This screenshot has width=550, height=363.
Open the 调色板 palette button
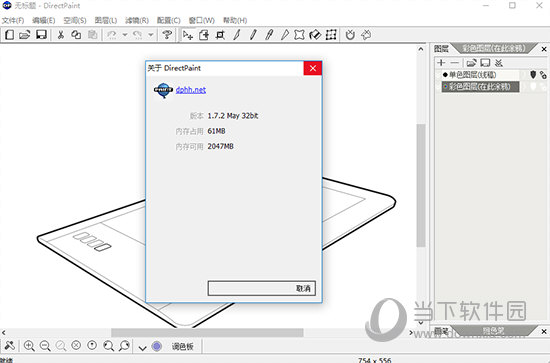click(182, 347)
